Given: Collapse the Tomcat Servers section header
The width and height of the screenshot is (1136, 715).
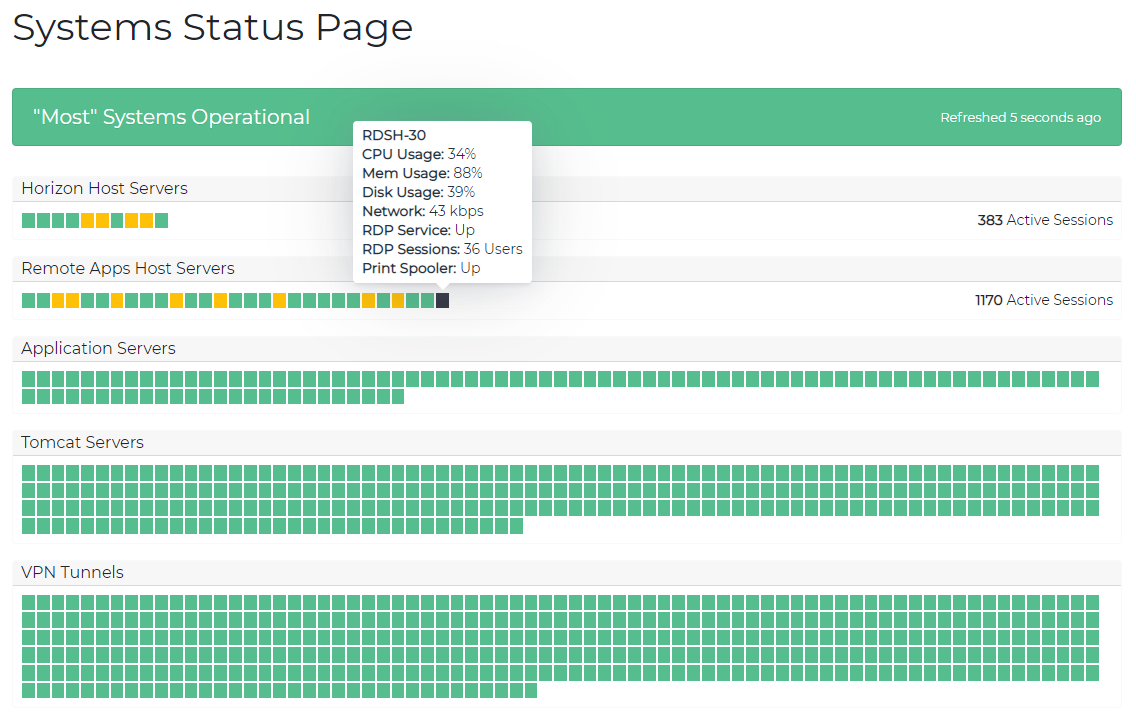Looking at the screenshot, I should pos(82,442).
